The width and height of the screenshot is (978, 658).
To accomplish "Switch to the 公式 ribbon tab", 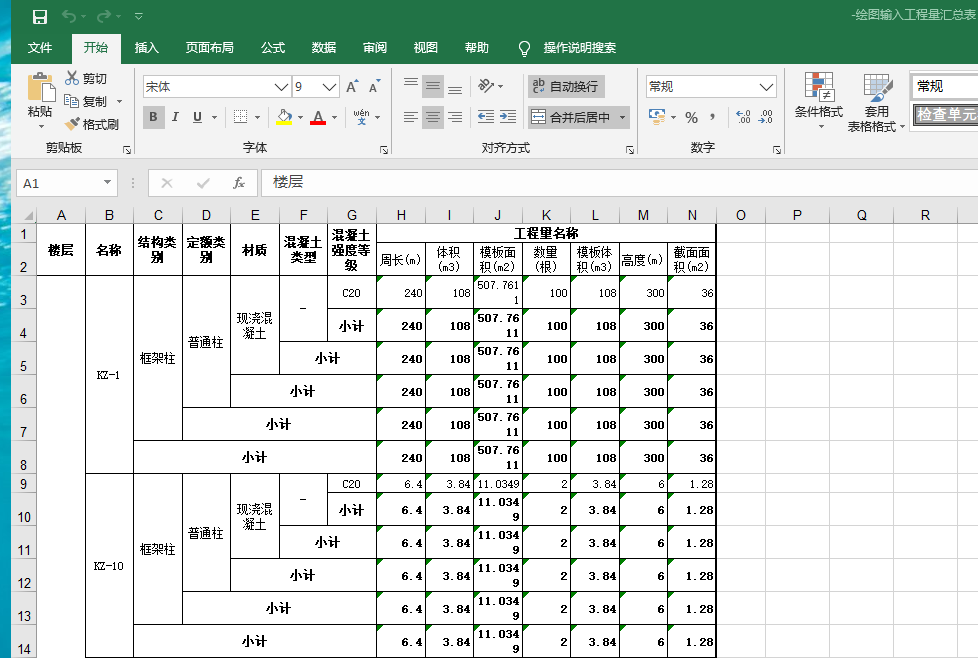I will click(273, 47).
